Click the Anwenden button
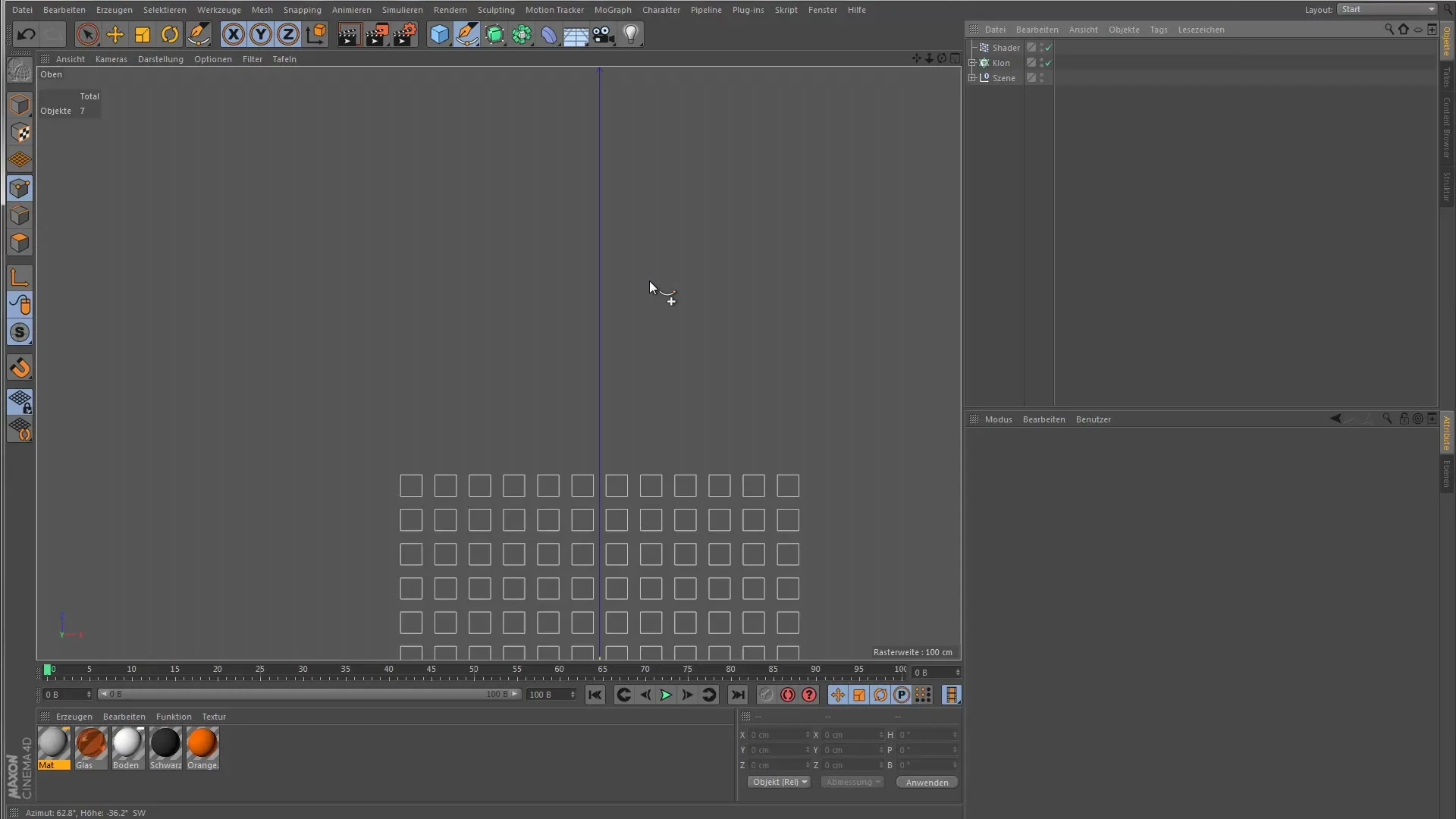 point(927,782)
